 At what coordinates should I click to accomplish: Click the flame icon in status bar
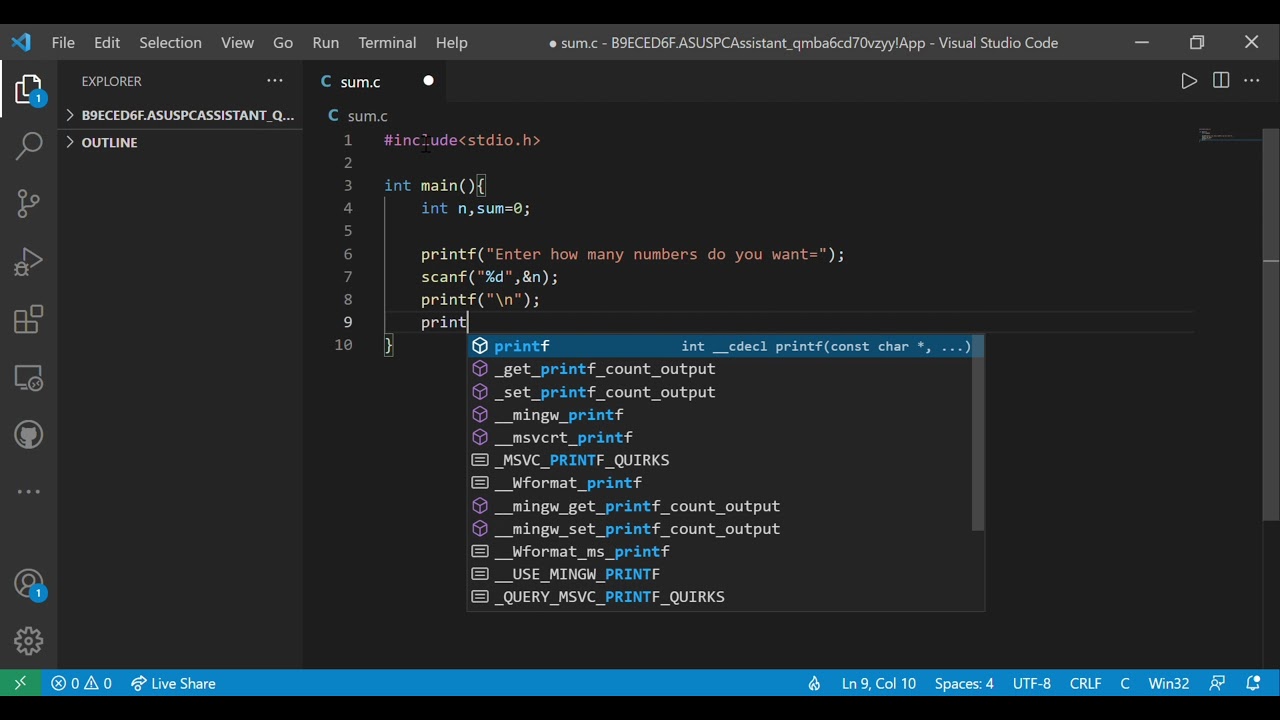[x=814, y=684]
